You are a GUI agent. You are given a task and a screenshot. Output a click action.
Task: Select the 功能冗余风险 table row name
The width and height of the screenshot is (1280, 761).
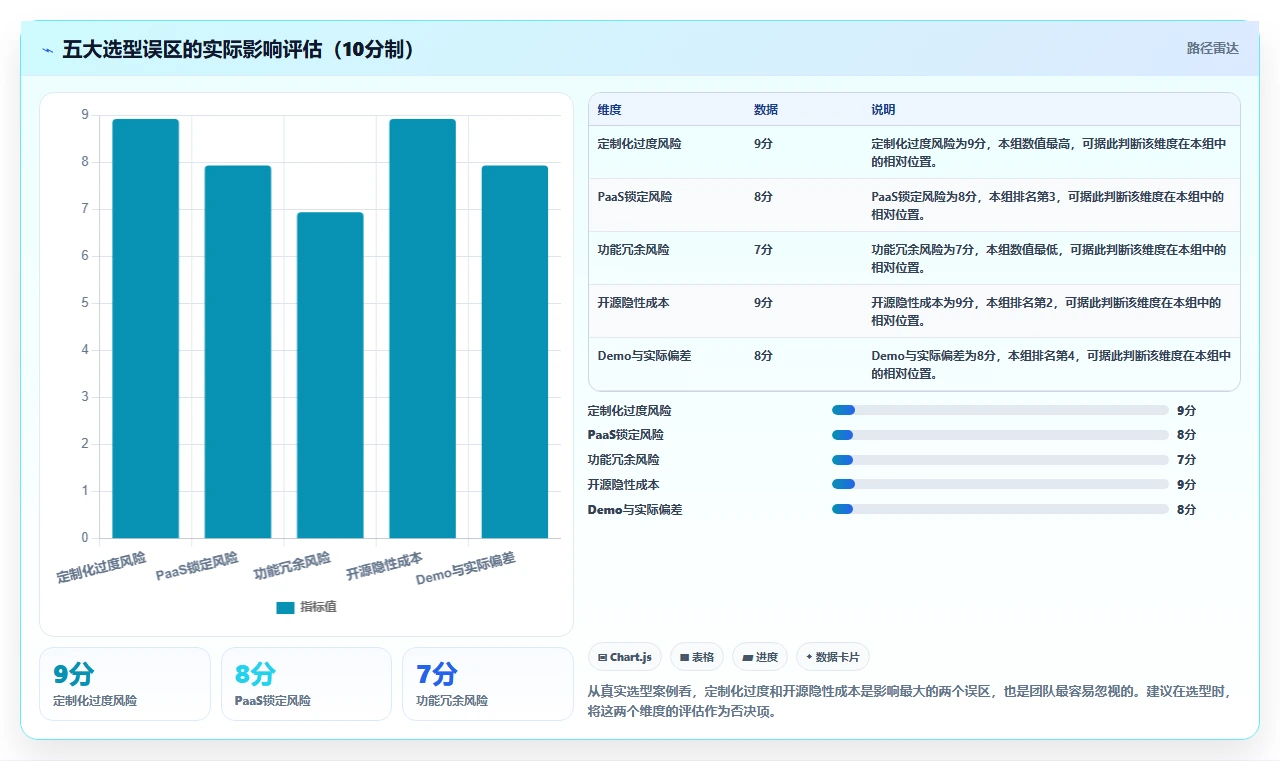[633, 250]
